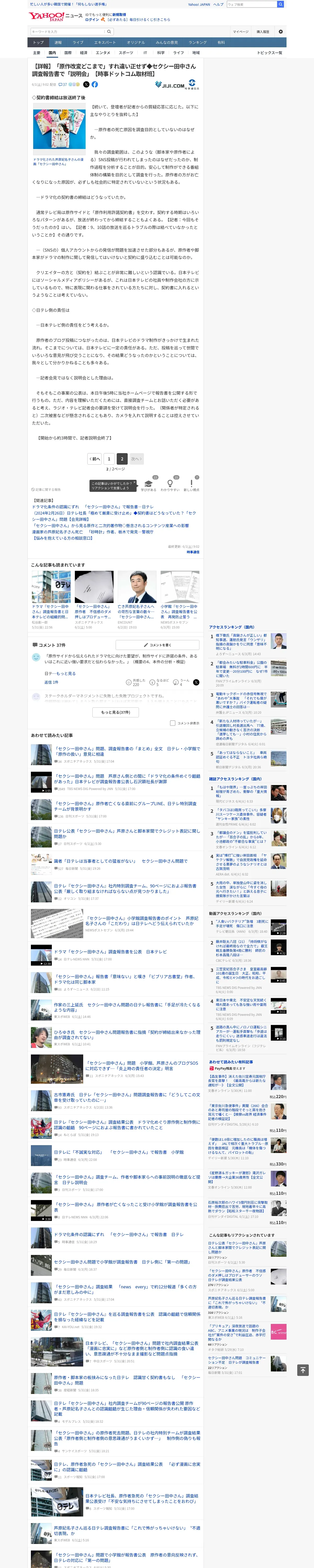Go to pagination page 1
The image size is (314, 1568).
tap(109, 459)
